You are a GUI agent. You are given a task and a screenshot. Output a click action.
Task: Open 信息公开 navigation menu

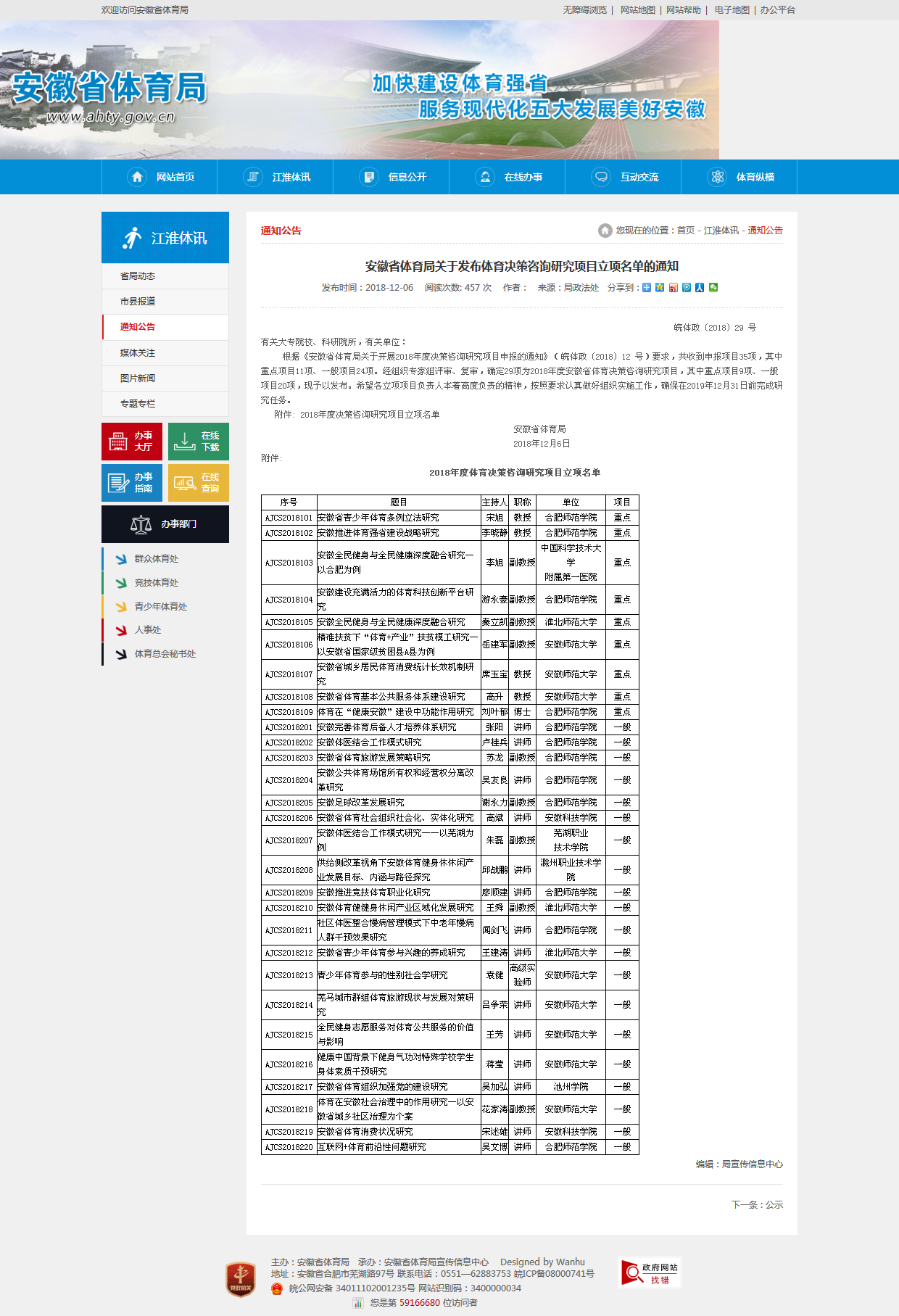(392, 177)
